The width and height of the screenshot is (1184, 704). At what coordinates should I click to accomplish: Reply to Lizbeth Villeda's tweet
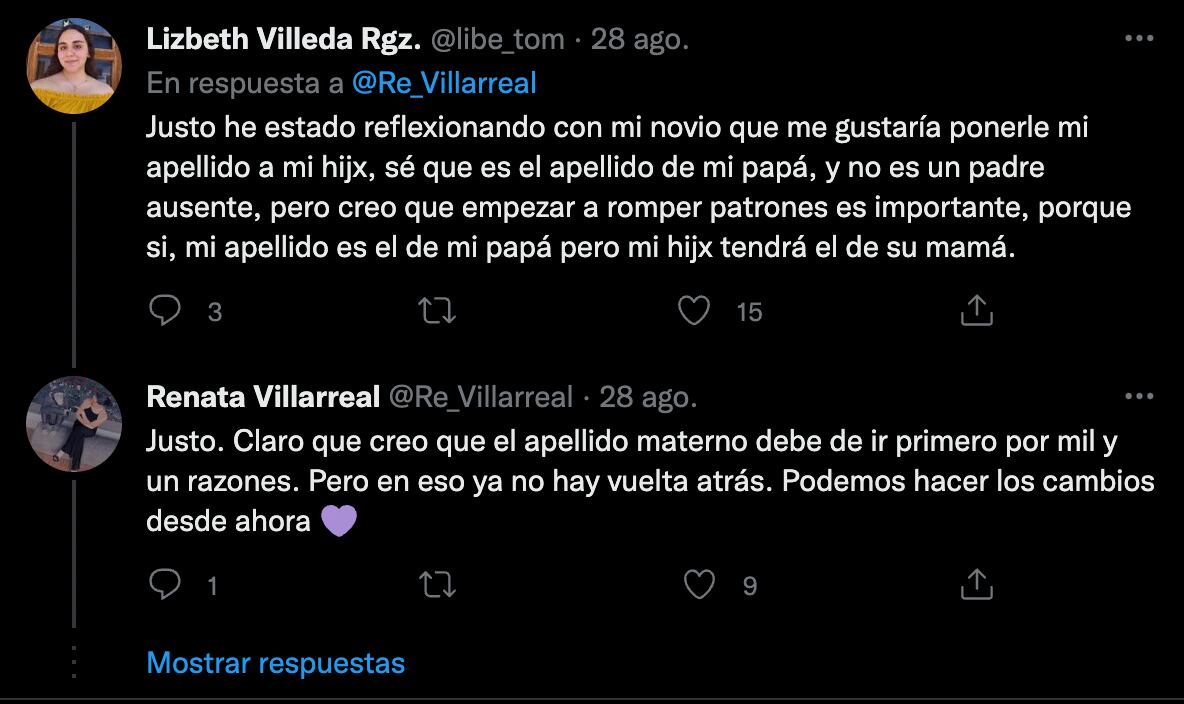coord(164,311)
